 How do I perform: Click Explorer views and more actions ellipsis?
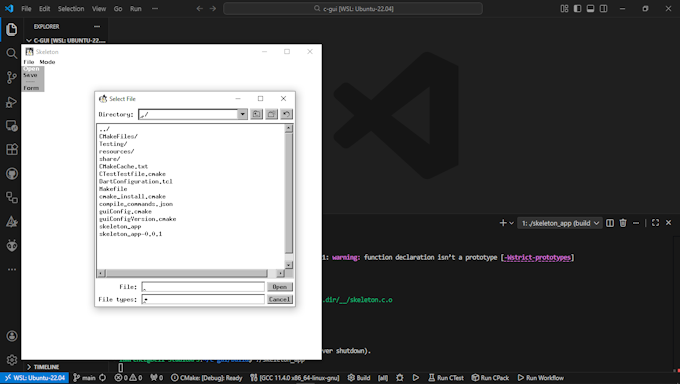coord(97,26)
